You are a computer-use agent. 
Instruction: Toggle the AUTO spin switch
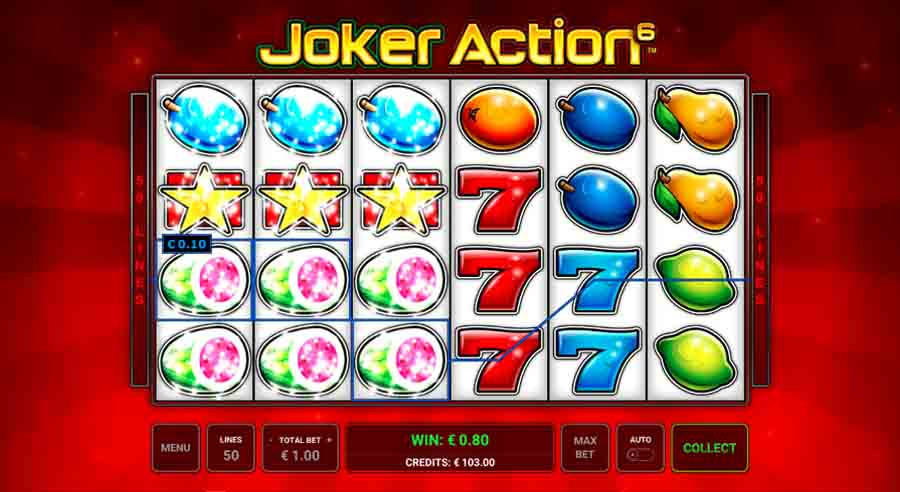pos(641,455)
